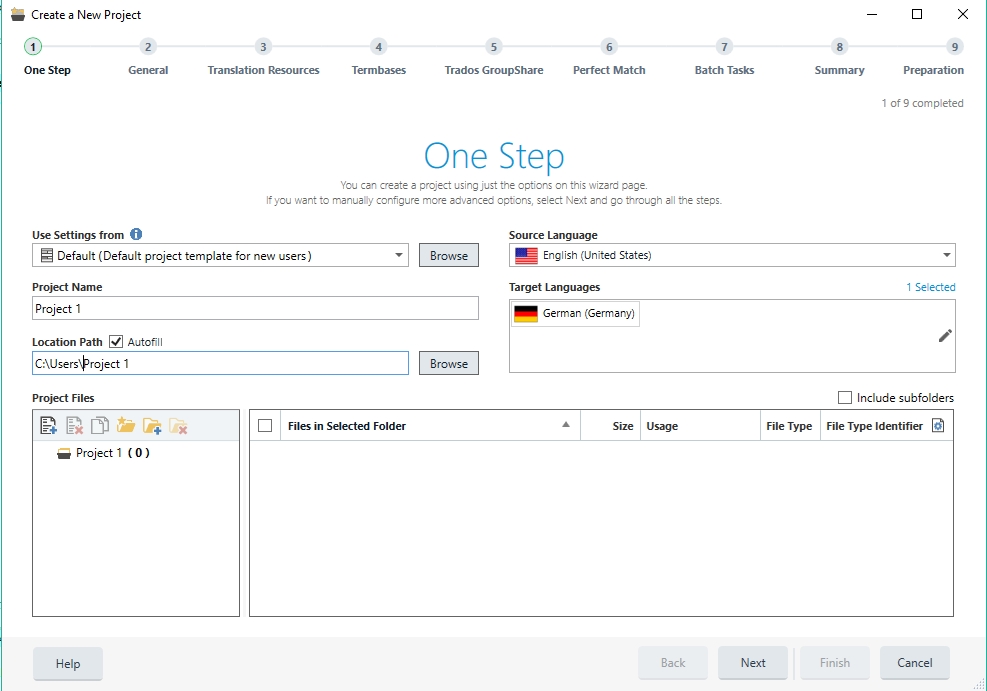Click the 1 Selected link above Target Languages
Screen dimensions: 987x691
click(x=930, y=287)
